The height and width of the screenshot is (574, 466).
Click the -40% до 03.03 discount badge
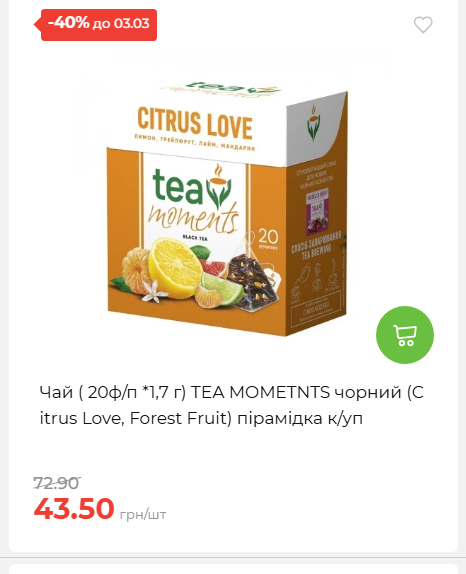(x=96, y=25)
